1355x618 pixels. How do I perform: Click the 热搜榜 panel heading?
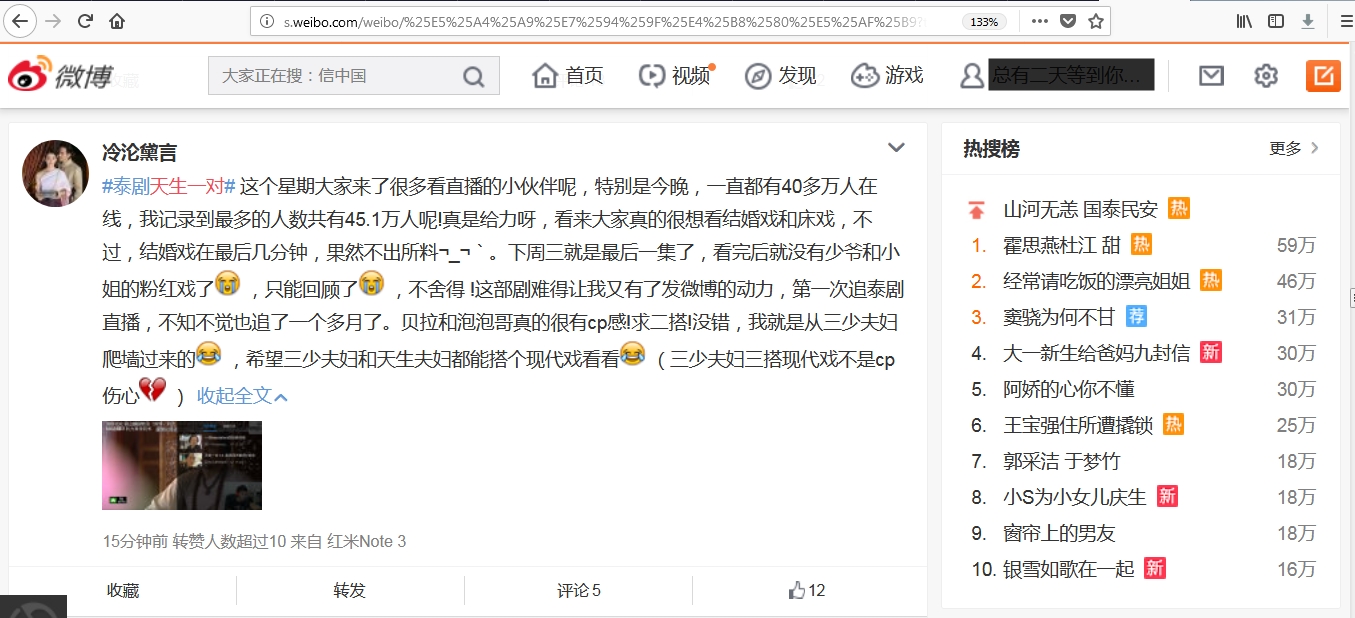click(x=991, y=149)
